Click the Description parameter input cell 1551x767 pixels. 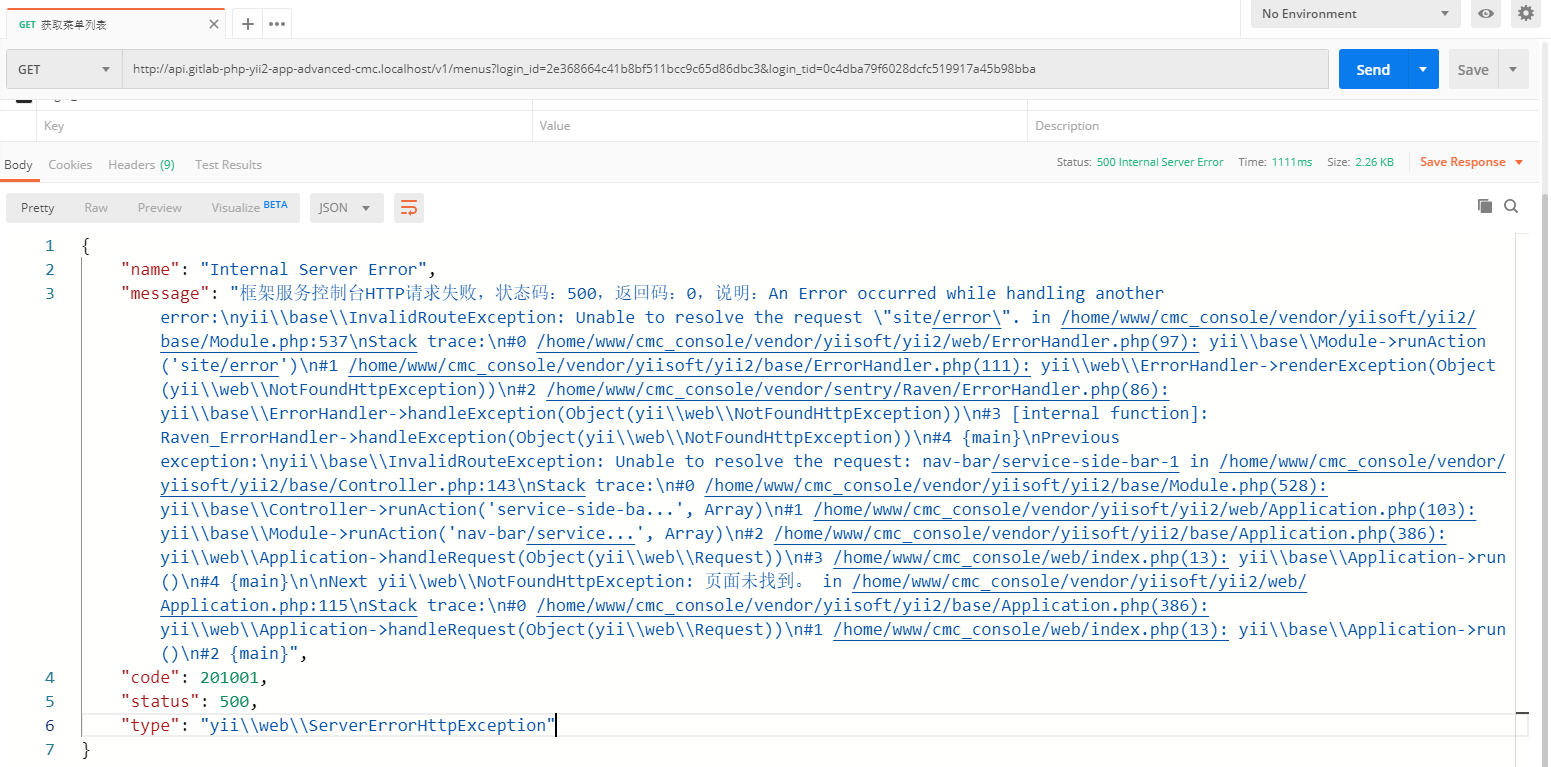(x=1283, y=126)
